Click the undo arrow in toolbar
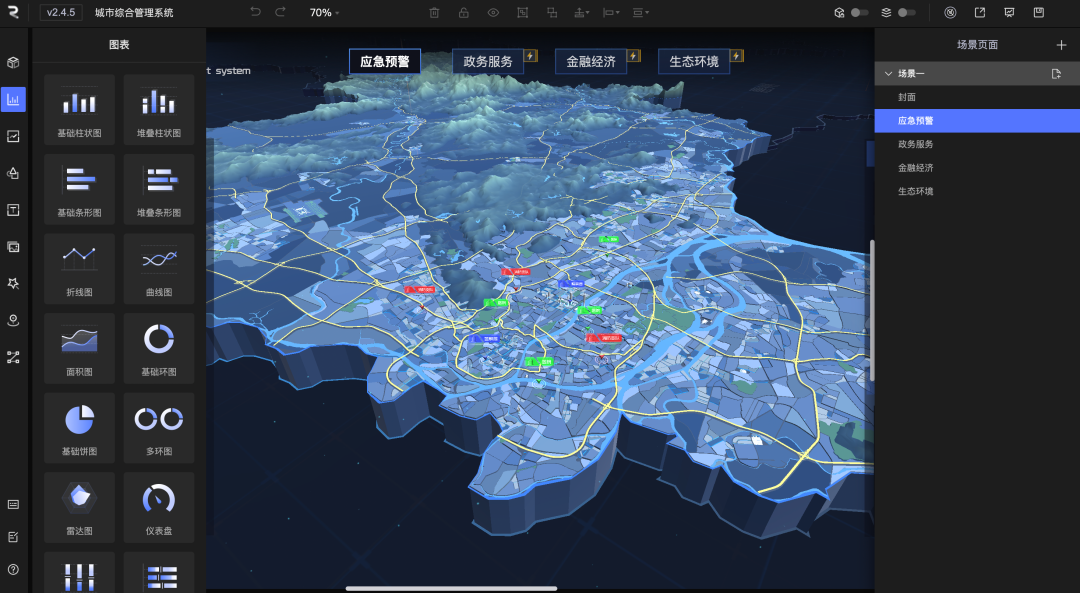Viewport: 1080px width, 593px height. click(x=255, y=13)
